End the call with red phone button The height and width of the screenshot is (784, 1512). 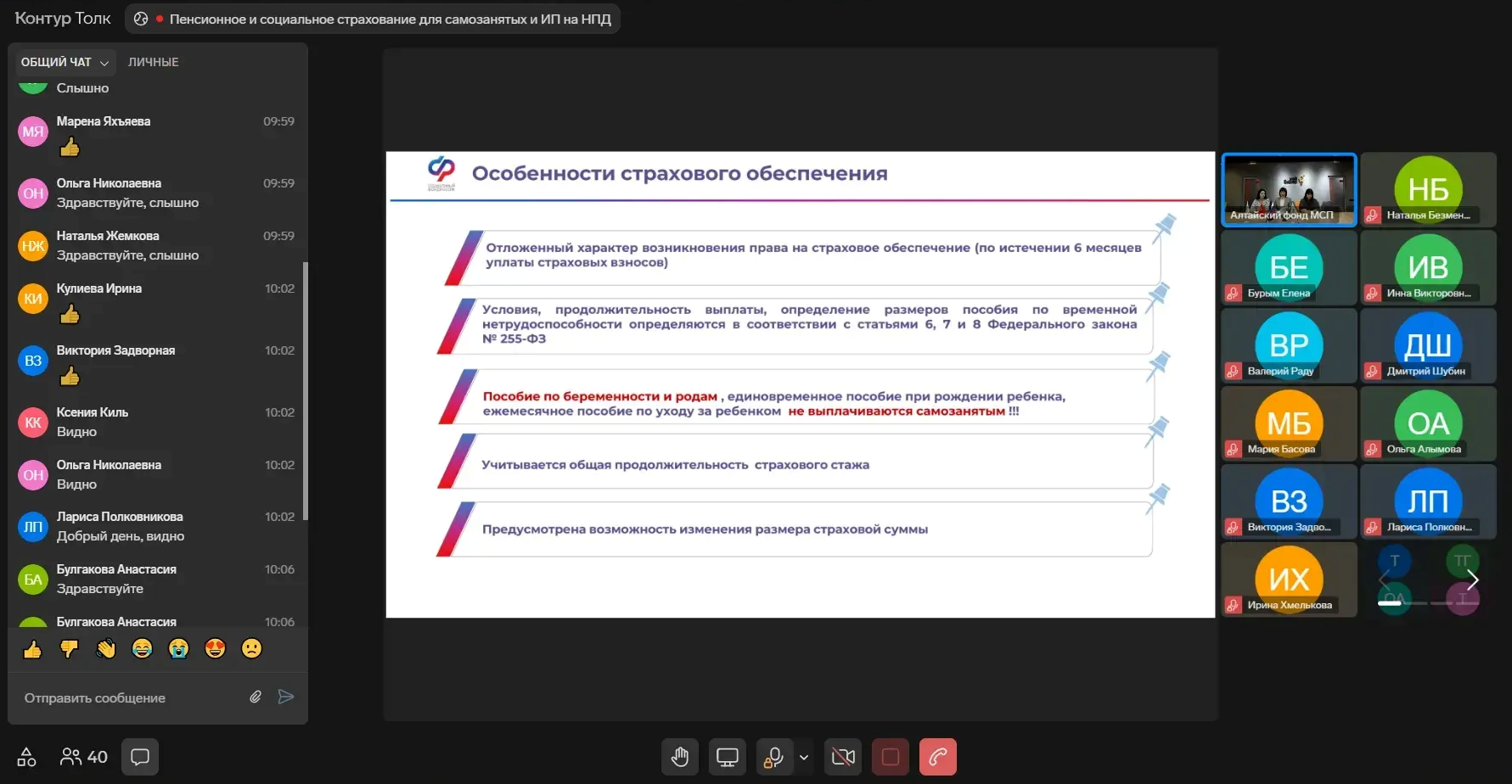[937, 757]
